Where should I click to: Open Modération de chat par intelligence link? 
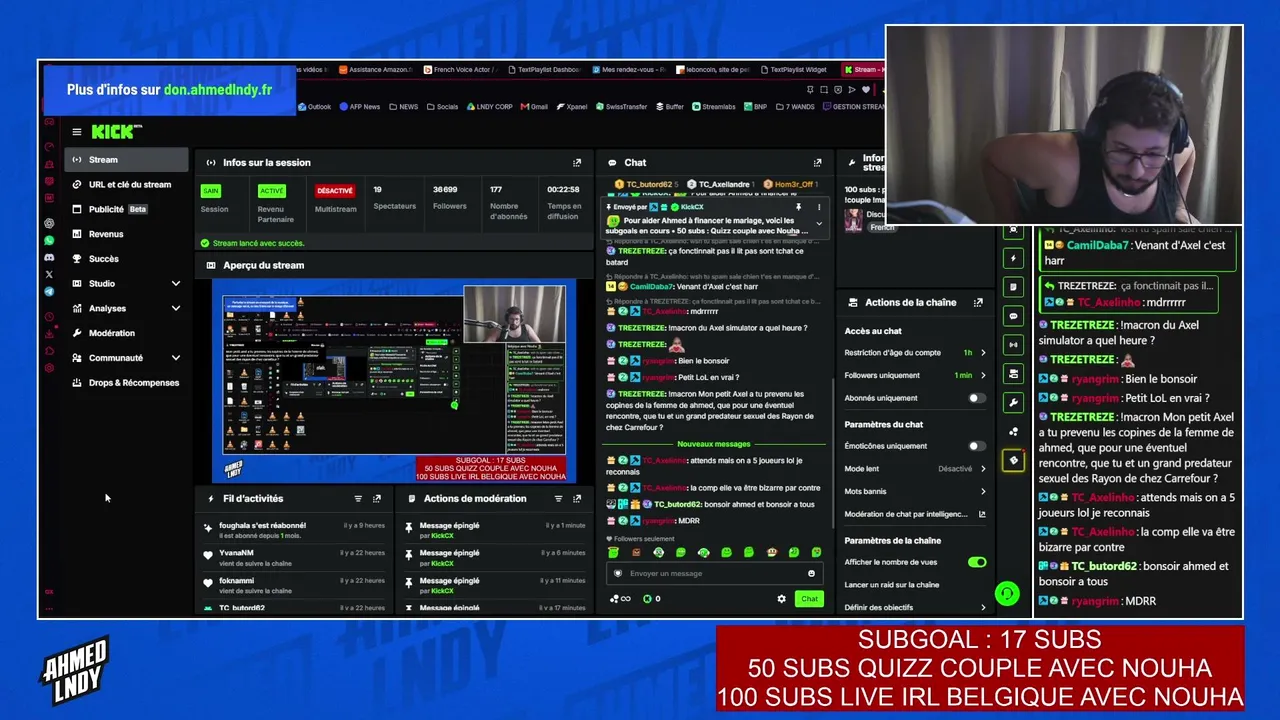pyautogui.click(x=915, y=514)
